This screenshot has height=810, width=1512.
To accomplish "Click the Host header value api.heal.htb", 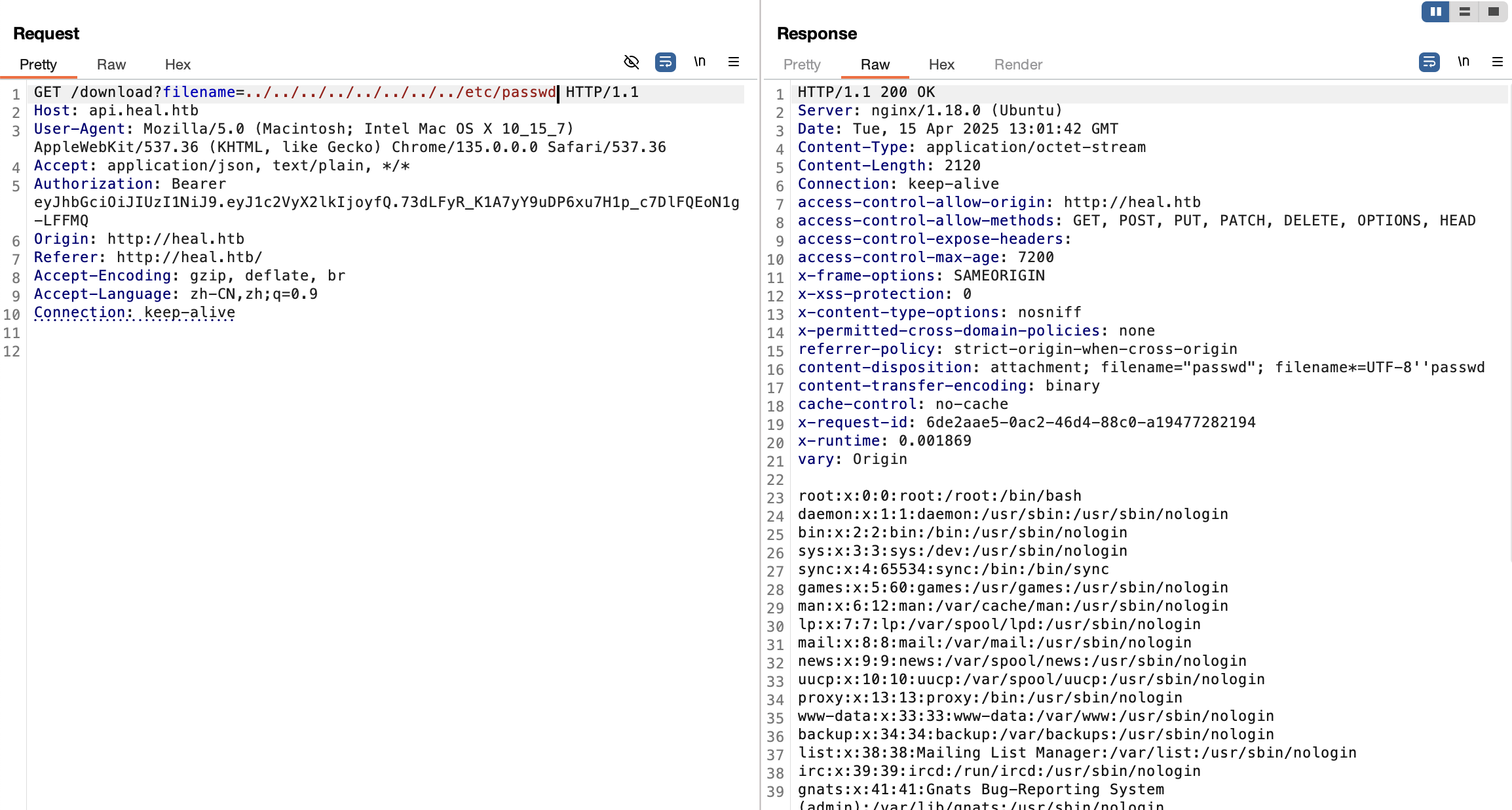I will pos(143,111).
